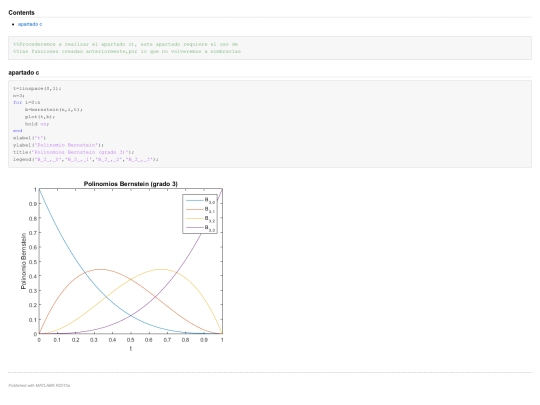Image resolution: width=540 pixels, height=405 pixels.
Task: Click the 'hold on;' code line
Action: click(37, 124)
